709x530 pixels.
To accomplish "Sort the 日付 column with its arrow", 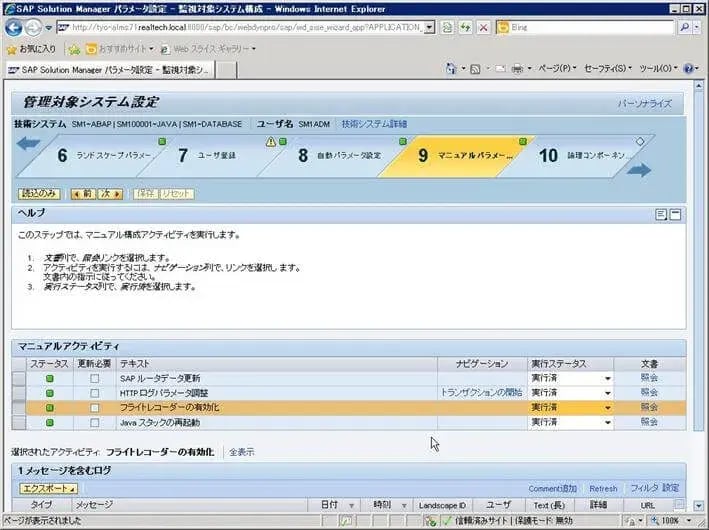I will pos(351,505).
